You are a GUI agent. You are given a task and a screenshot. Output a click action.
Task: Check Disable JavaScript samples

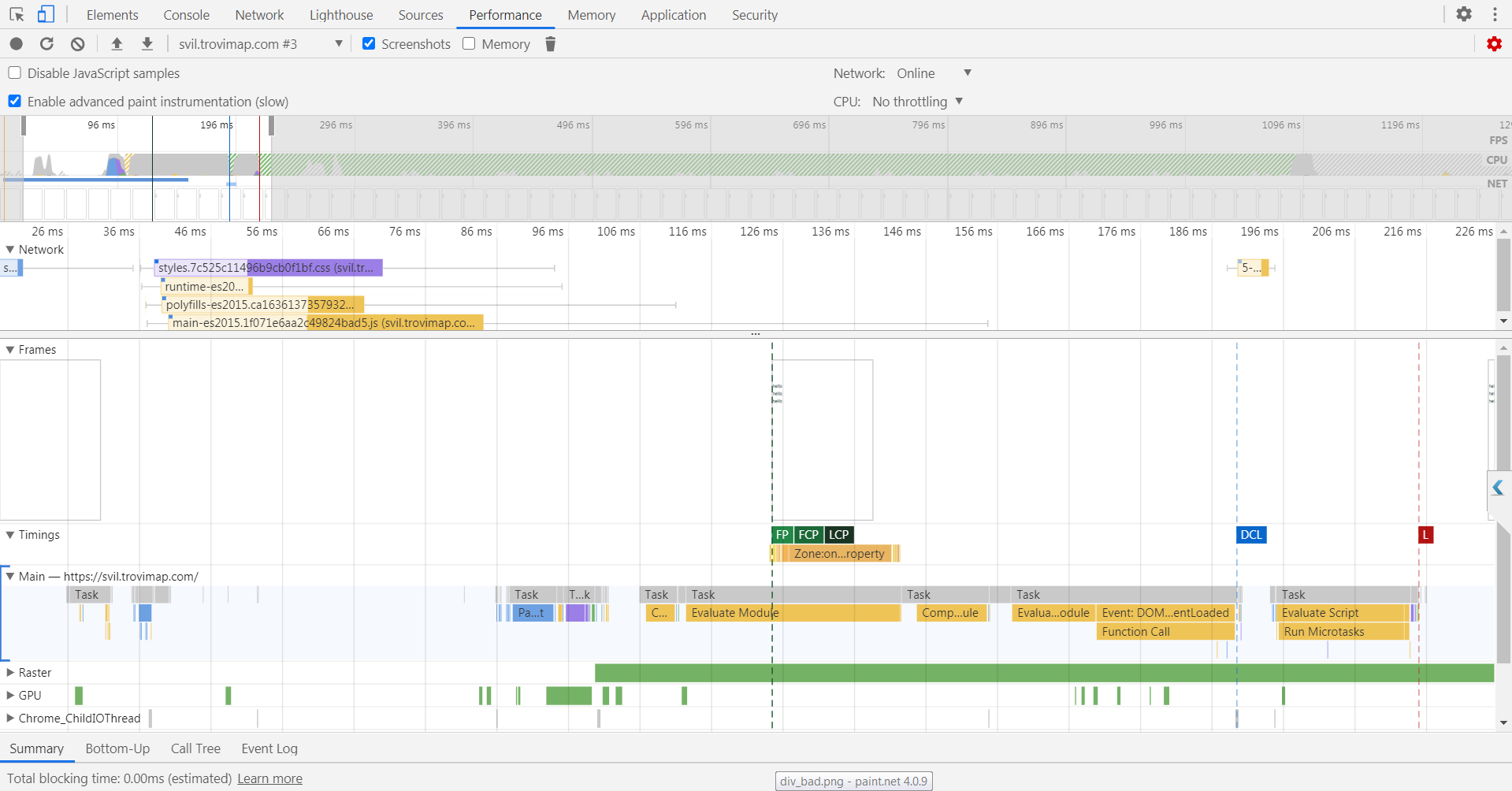click(x=15, y=73)
